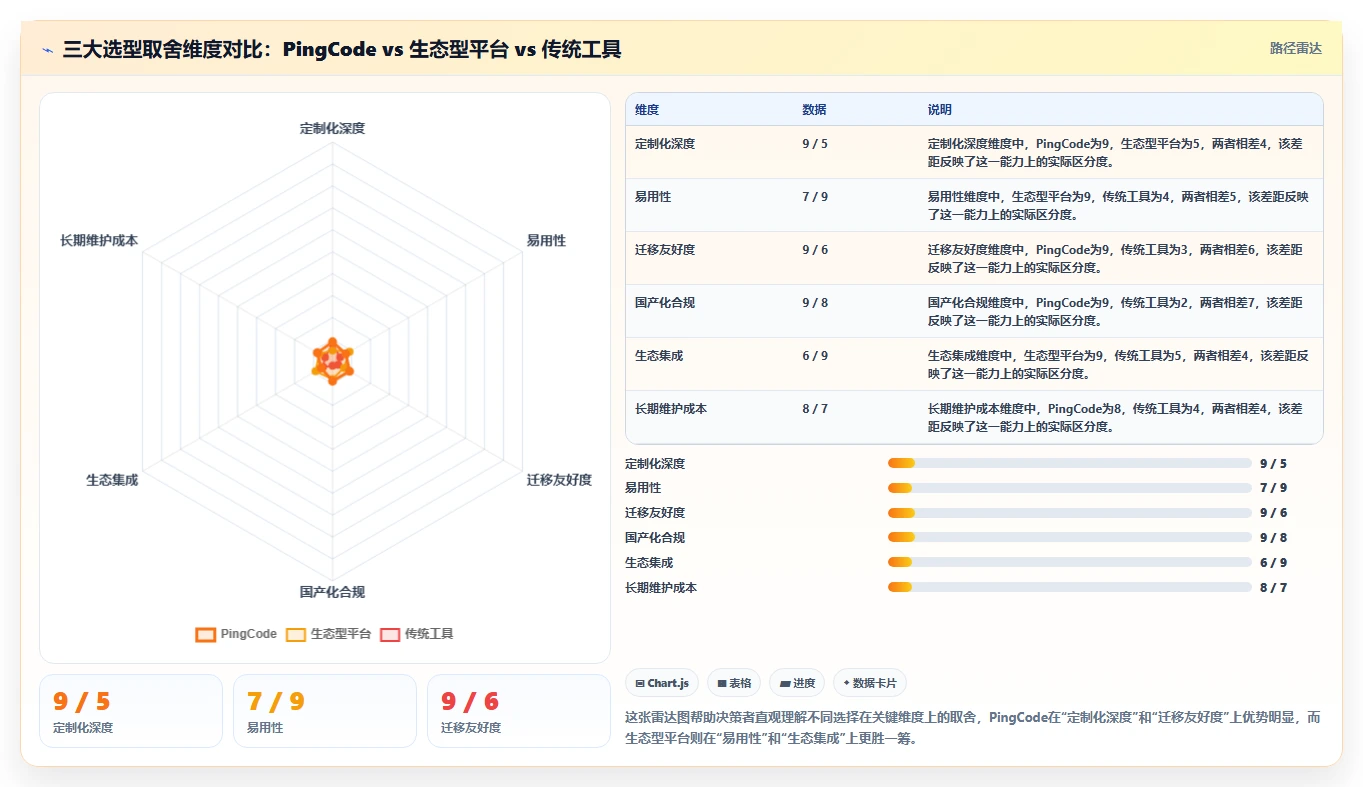The image size is (1363, 787).
Task: Click radar axis label 定制化深度
Action: click(332, 129)
